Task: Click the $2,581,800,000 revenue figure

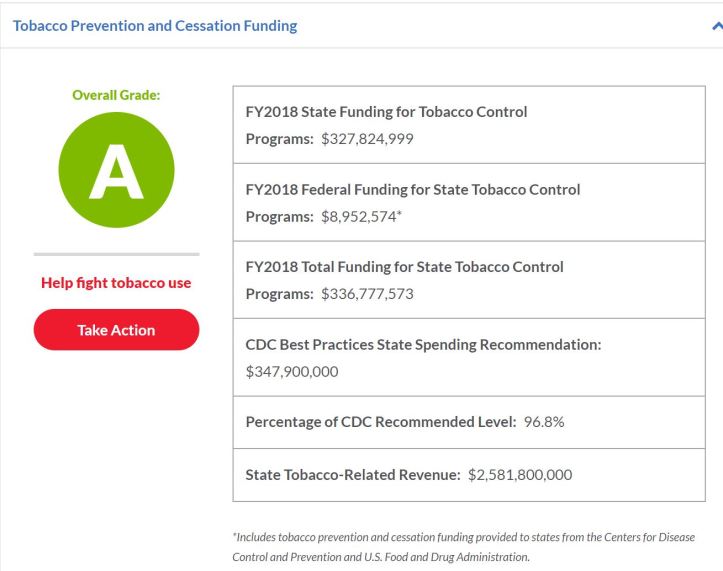Action: click(520, 475)
